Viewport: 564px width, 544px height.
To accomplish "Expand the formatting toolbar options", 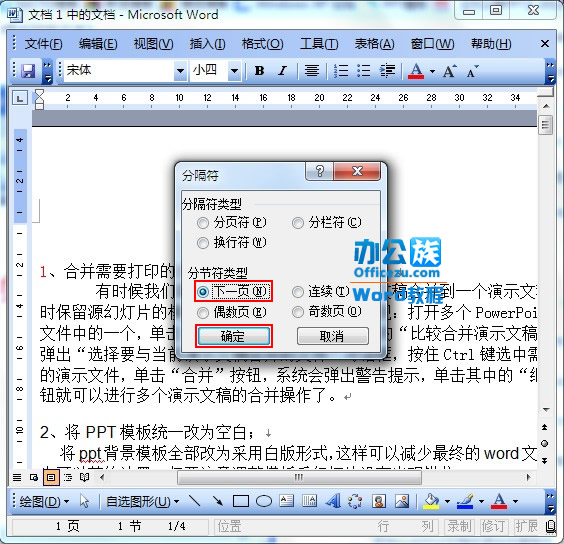I will pyautogui.click(x=550, y=72).
